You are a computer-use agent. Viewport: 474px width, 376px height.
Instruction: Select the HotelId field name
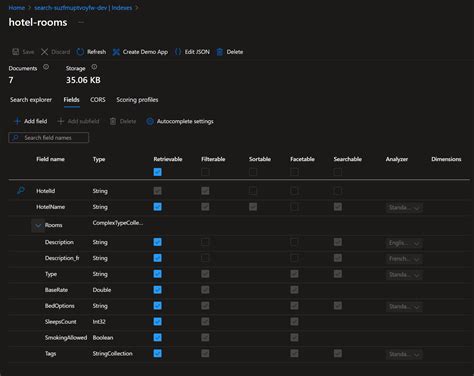pyautogui.click(x=46, y=191)
